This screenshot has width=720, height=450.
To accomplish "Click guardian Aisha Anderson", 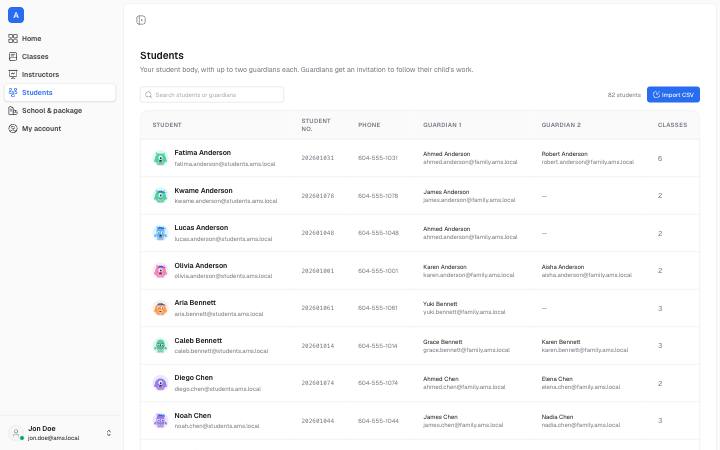I will coord(562,267).
